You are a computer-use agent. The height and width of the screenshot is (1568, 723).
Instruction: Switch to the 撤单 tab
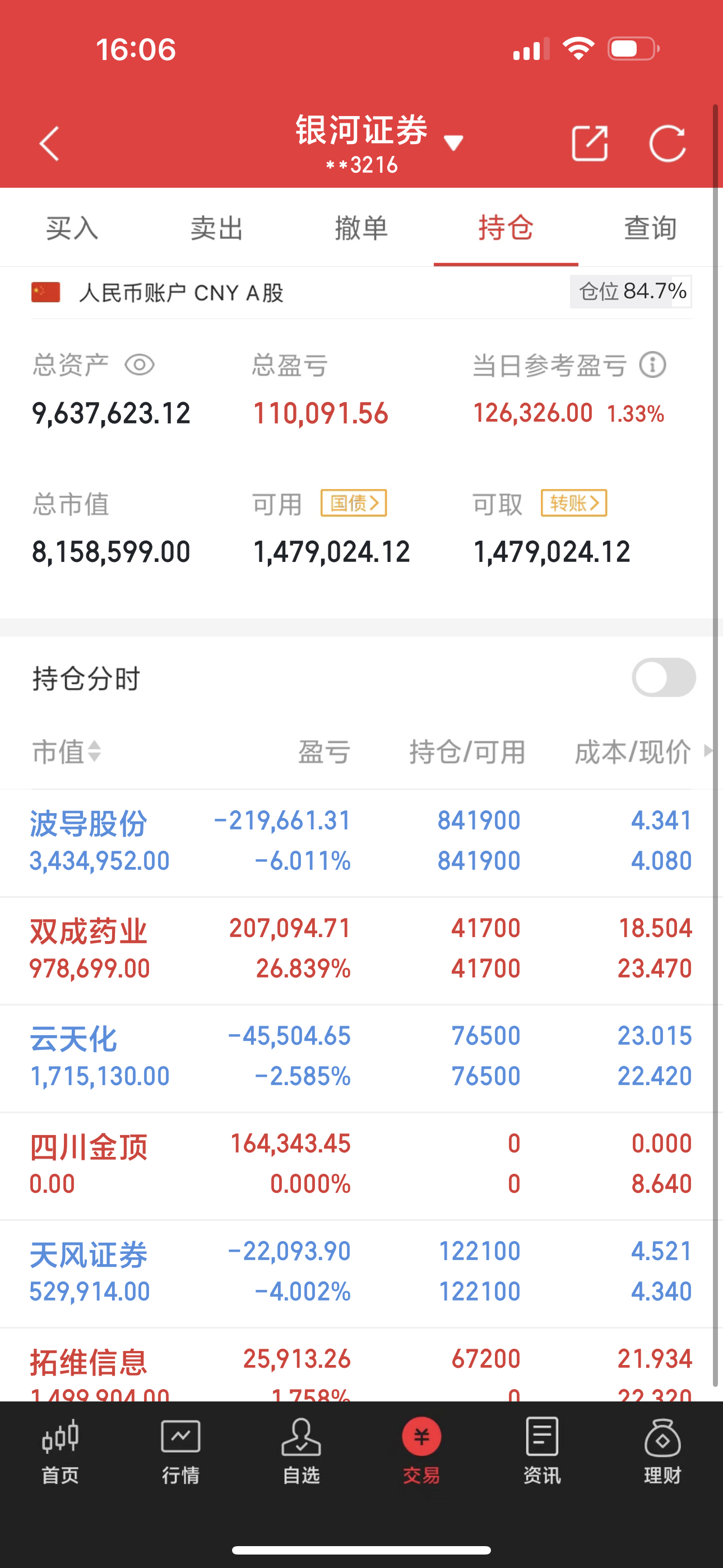(361, 228)
